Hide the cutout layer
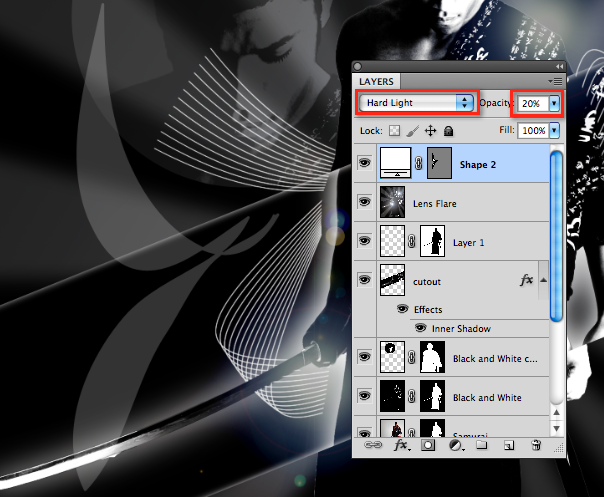 pos(364,280)
